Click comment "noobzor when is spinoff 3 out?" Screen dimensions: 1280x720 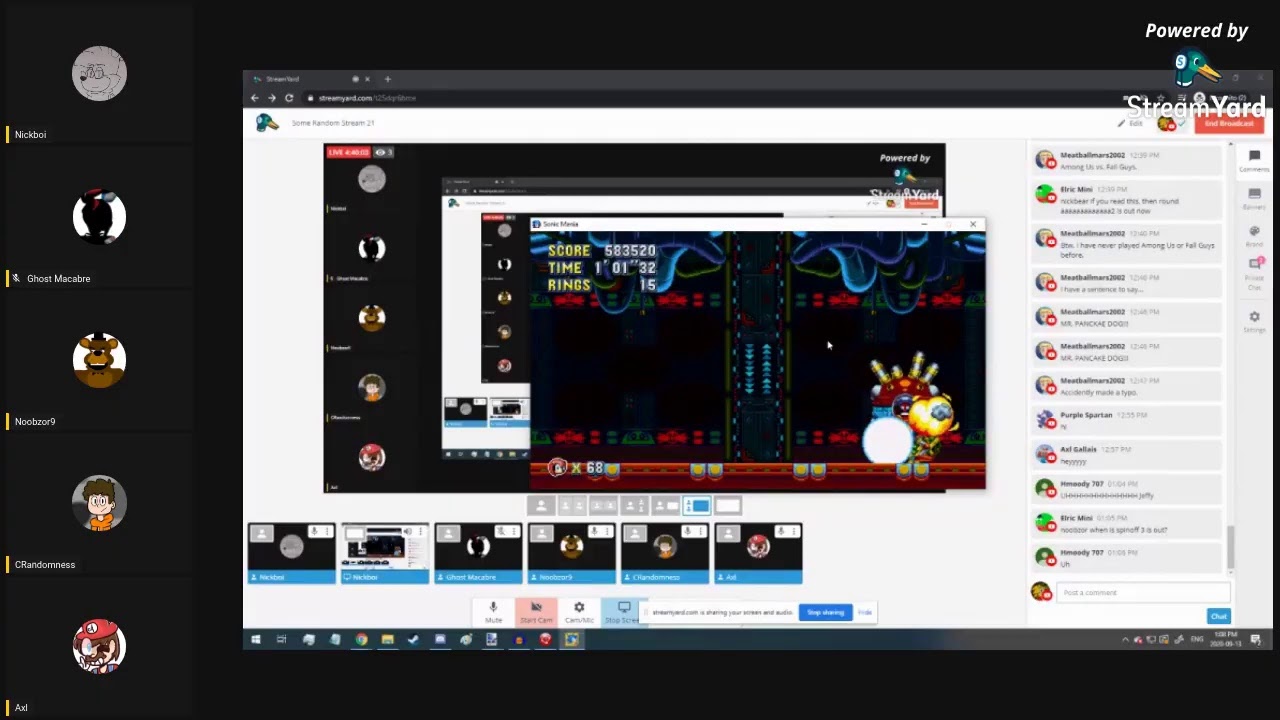[x=1126, y=523]
